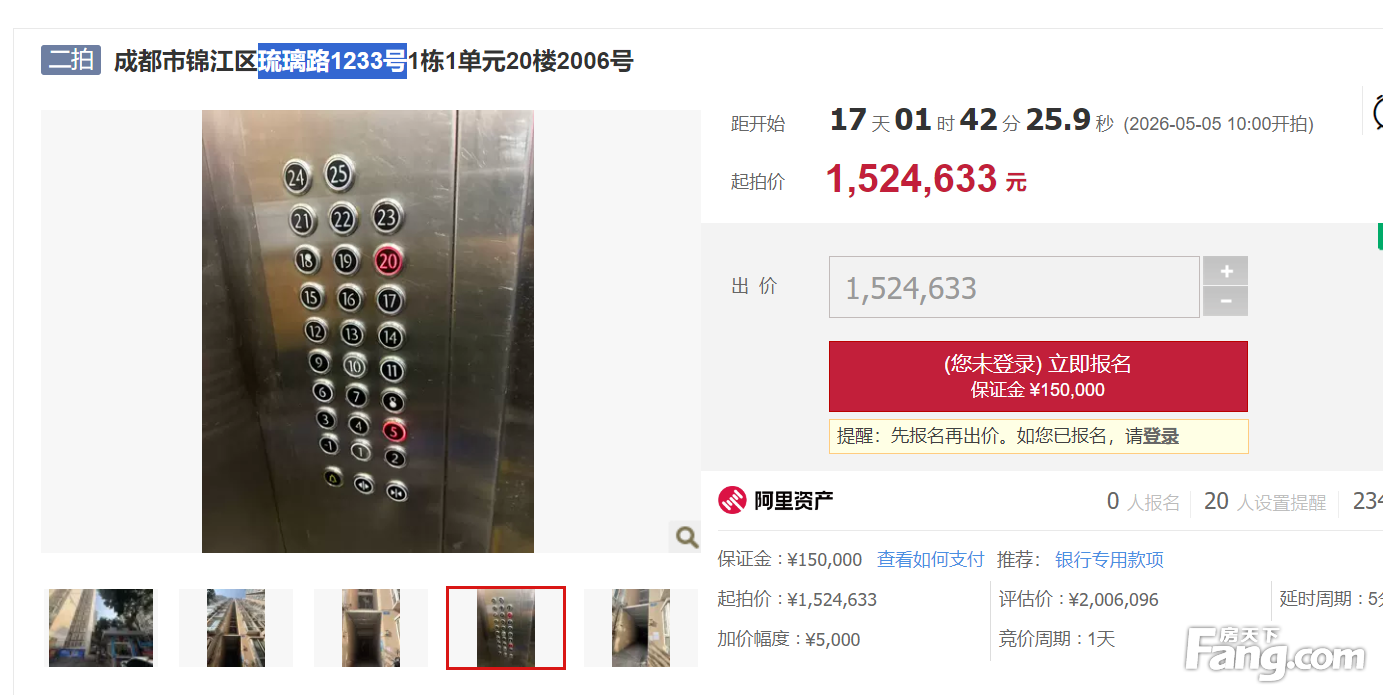Open 银行专用款项 recommendation link
Viewport: 1383px width, 695px height.
click(1109, 559)
